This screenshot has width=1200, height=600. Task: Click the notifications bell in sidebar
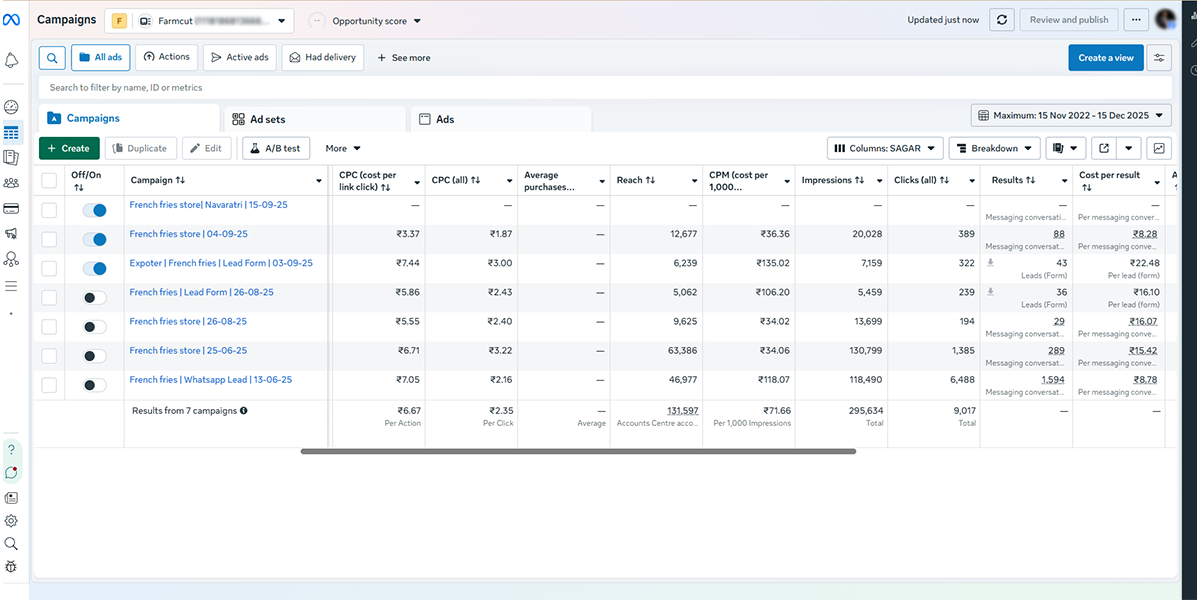(x=12, y=61)
